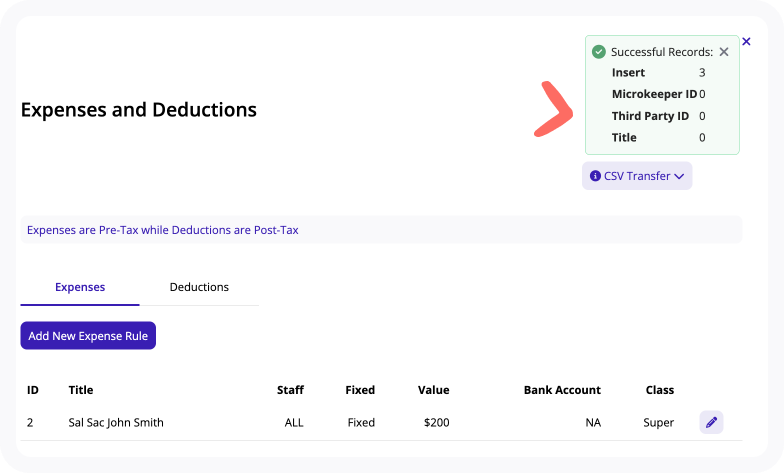Close the Expenses and Deductions dialog
Viewport: 784px width, 473px height.
click(746, 42)
